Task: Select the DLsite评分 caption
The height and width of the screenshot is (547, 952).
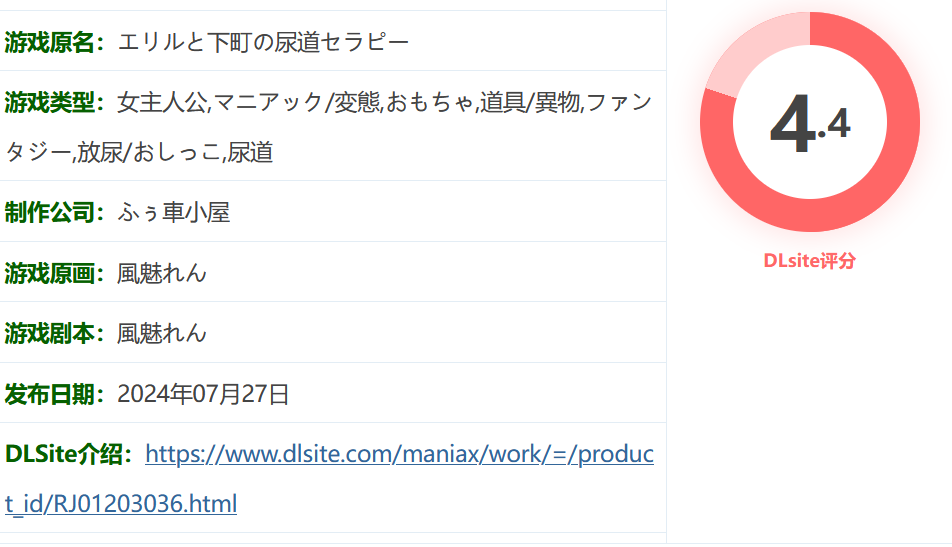Action: (x=809, y=261)
